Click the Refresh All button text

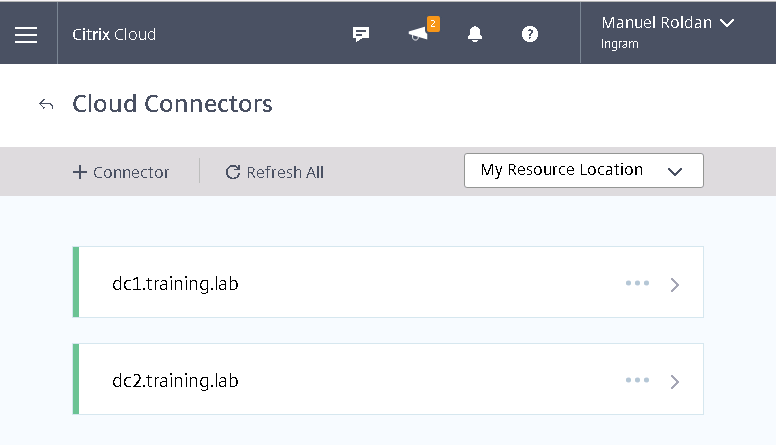click(x=285, y=172)
